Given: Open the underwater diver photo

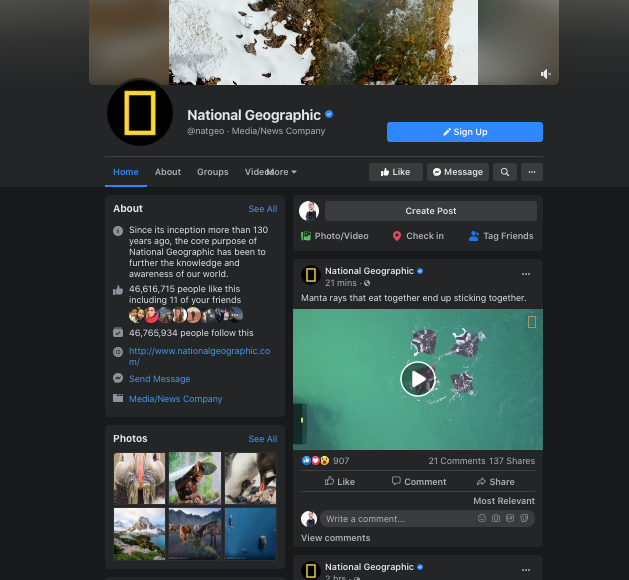Looking at the screenshot, I should [x=250, y=534].
